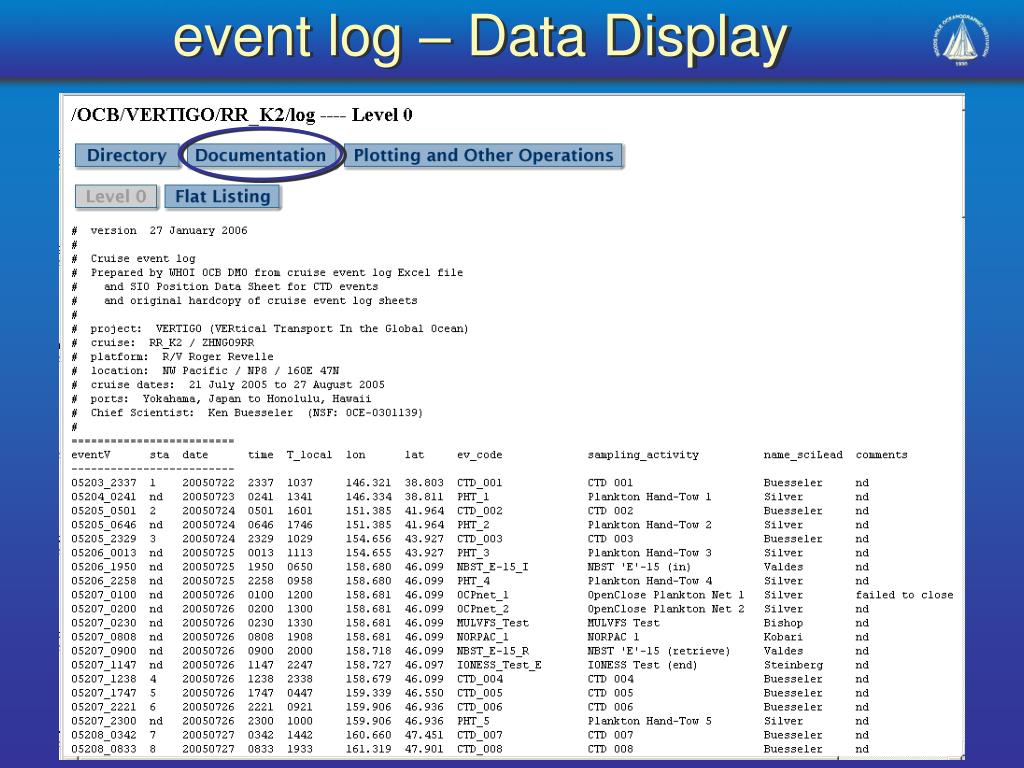Screen dimensions: 1024x768
Task: Click event ID 05207_1238
Action: pyautogui.click(x=104, y=679)
